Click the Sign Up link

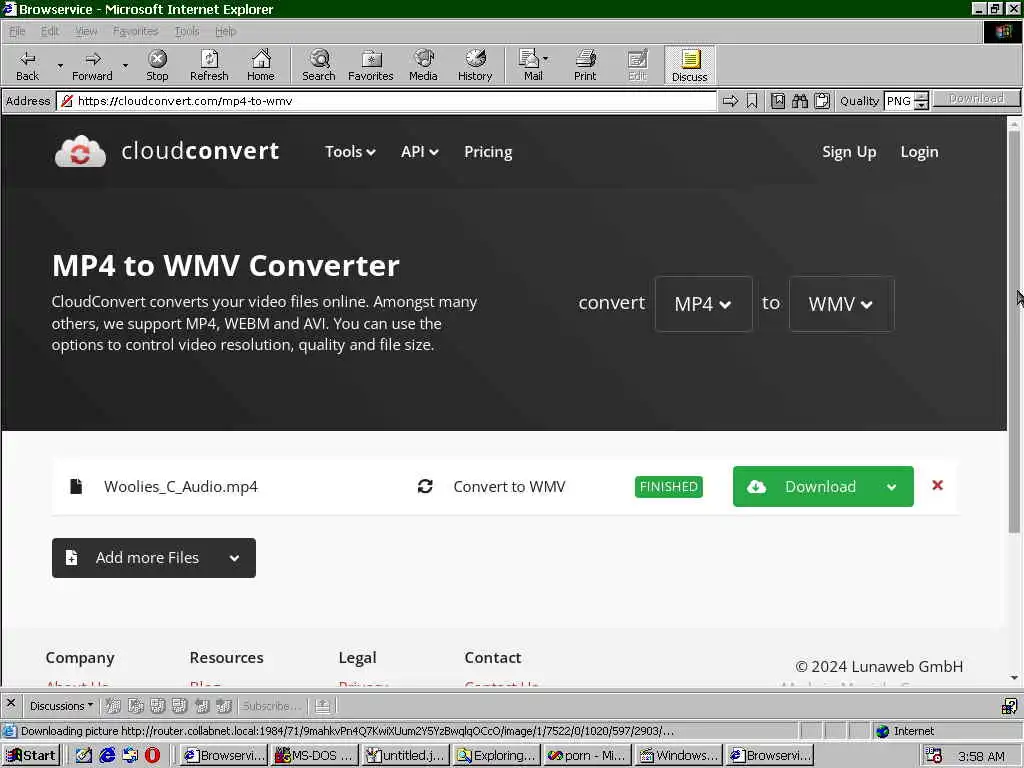(x=849, y=152)
